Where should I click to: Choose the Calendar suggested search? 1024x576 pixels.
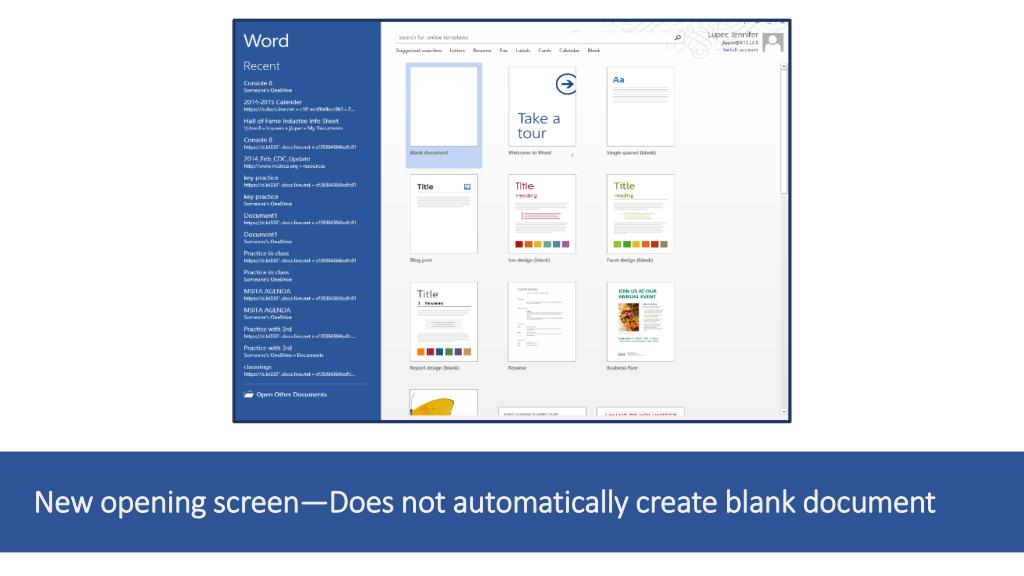569,50
